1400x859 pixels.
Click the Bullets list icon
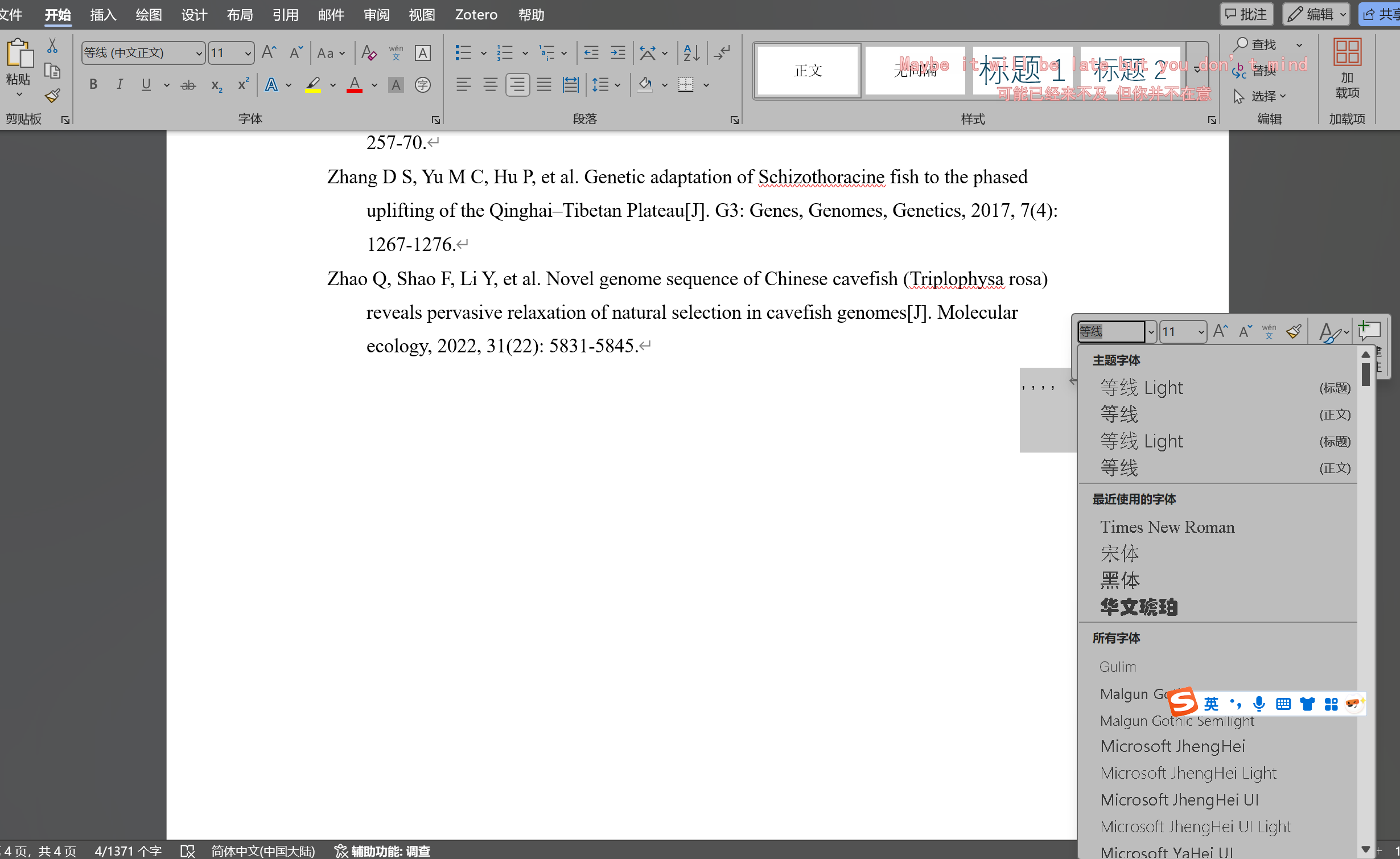point(463,53)
